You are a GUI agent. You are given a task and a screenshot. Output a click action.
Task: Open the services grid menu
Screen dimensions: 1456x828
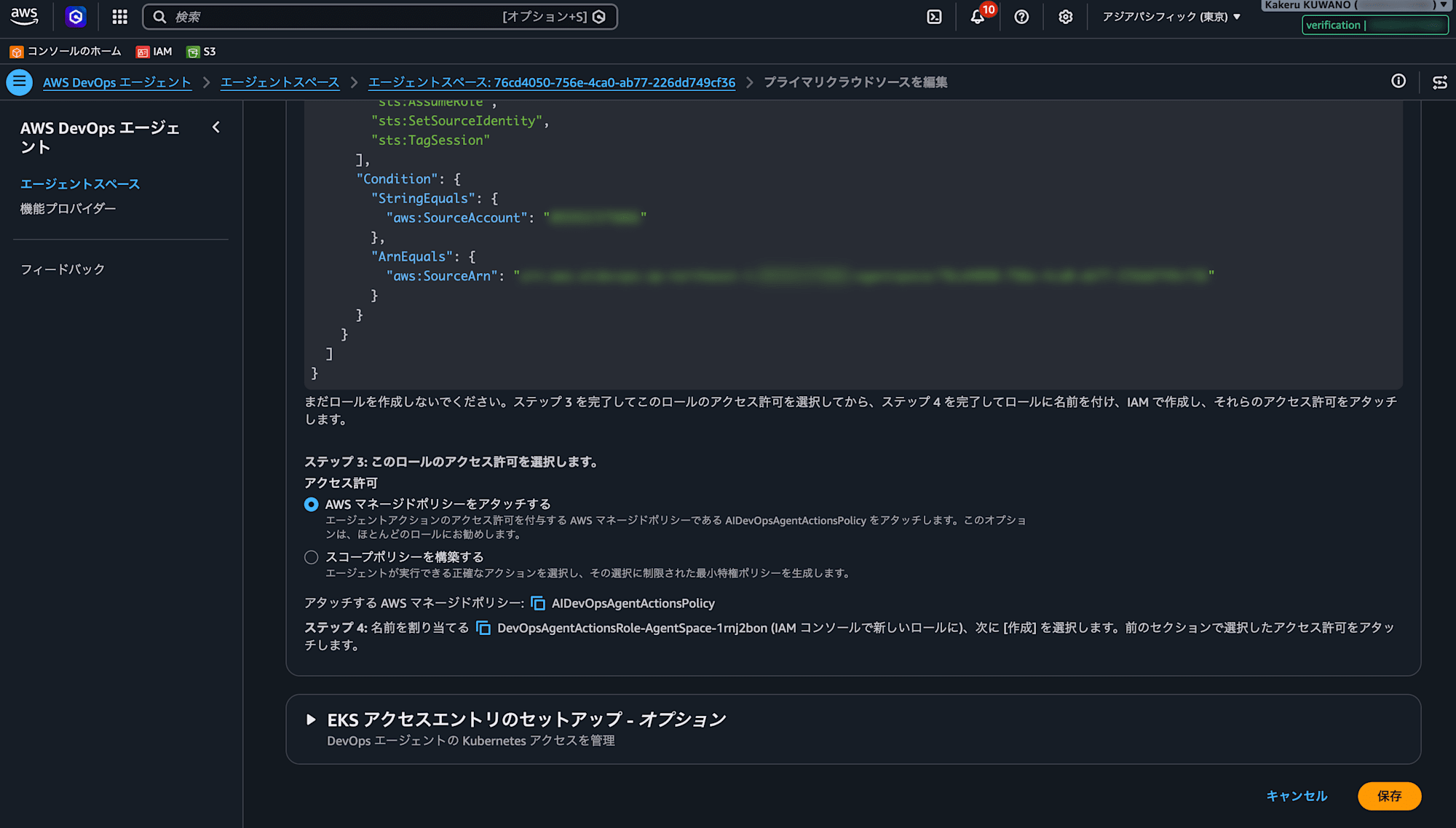tap(120, 17)
